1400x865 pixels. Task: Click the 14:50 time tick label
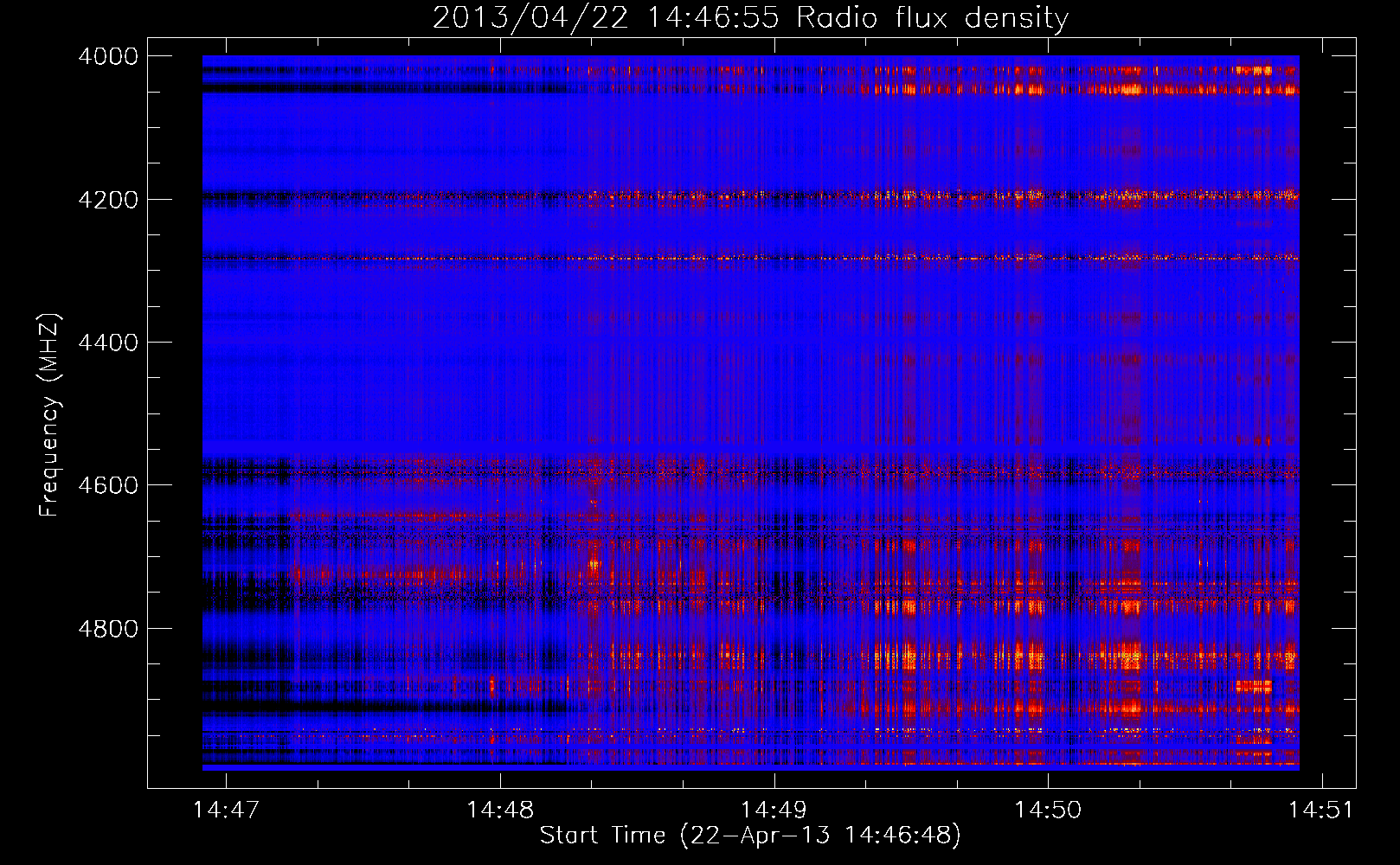1048,810
